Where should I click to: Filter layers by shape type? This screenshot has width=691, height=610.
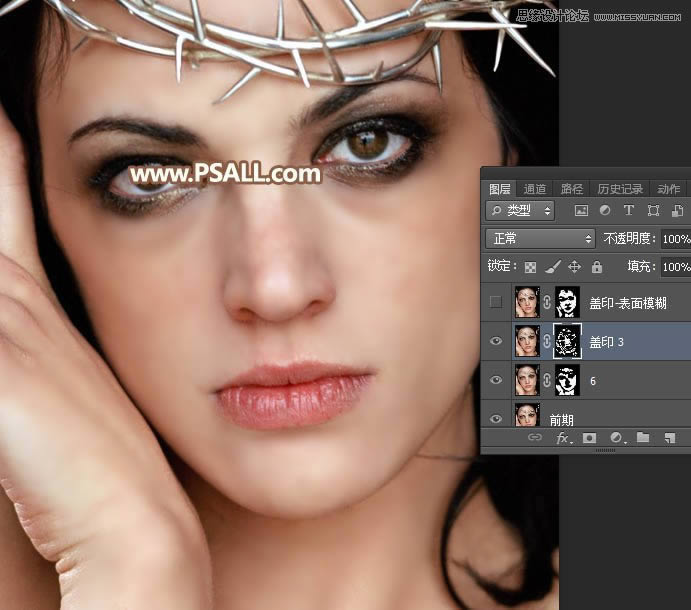point(653,211)
